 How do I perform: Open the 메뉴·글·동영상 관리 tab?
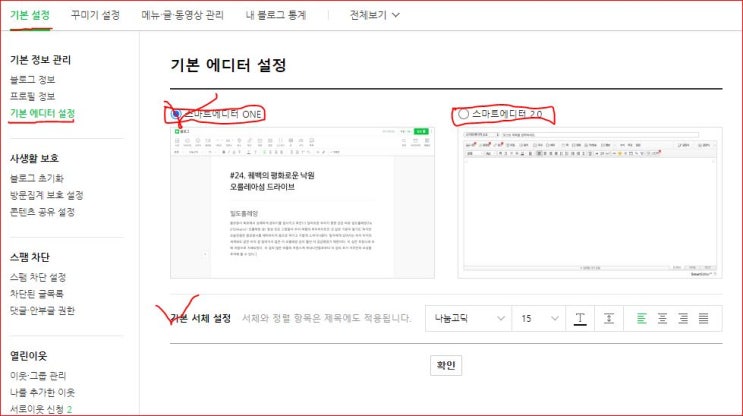182,15
